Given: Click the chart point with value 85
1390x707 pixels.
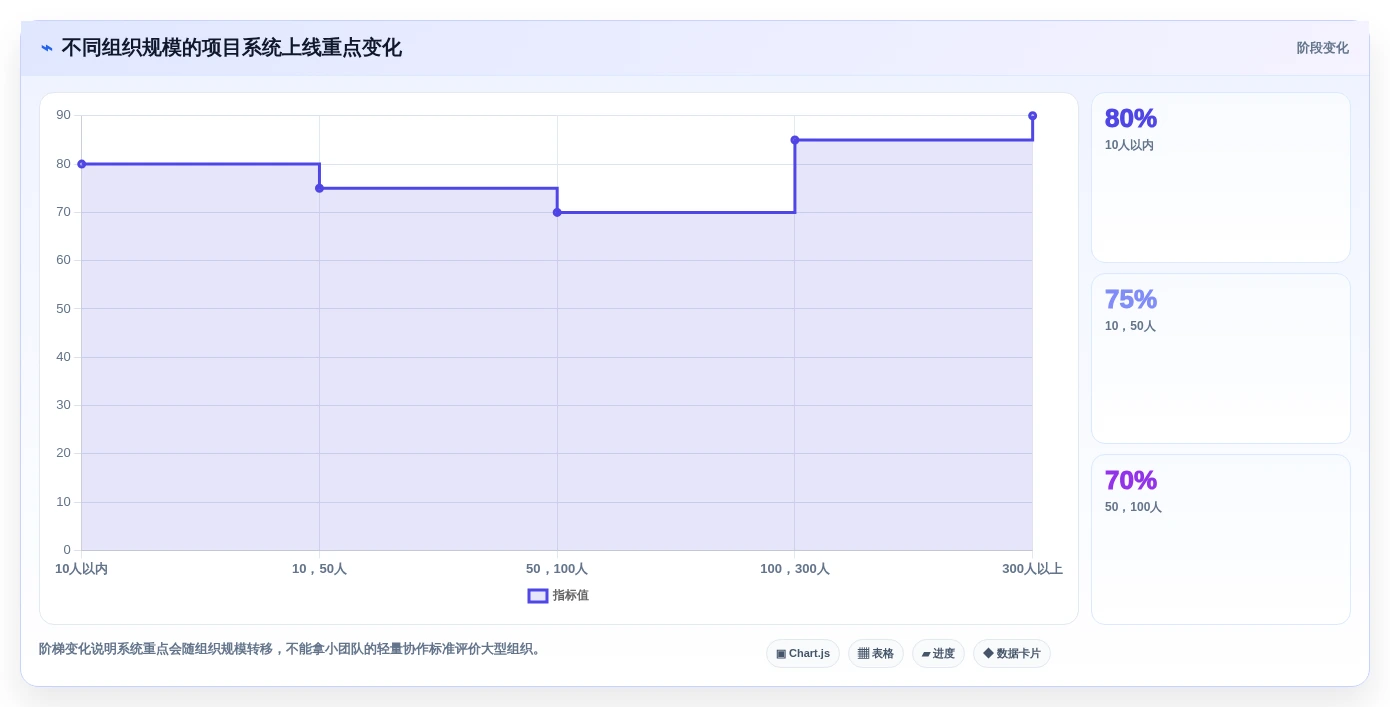Looking at the screenshot, I should click(795, 140).
